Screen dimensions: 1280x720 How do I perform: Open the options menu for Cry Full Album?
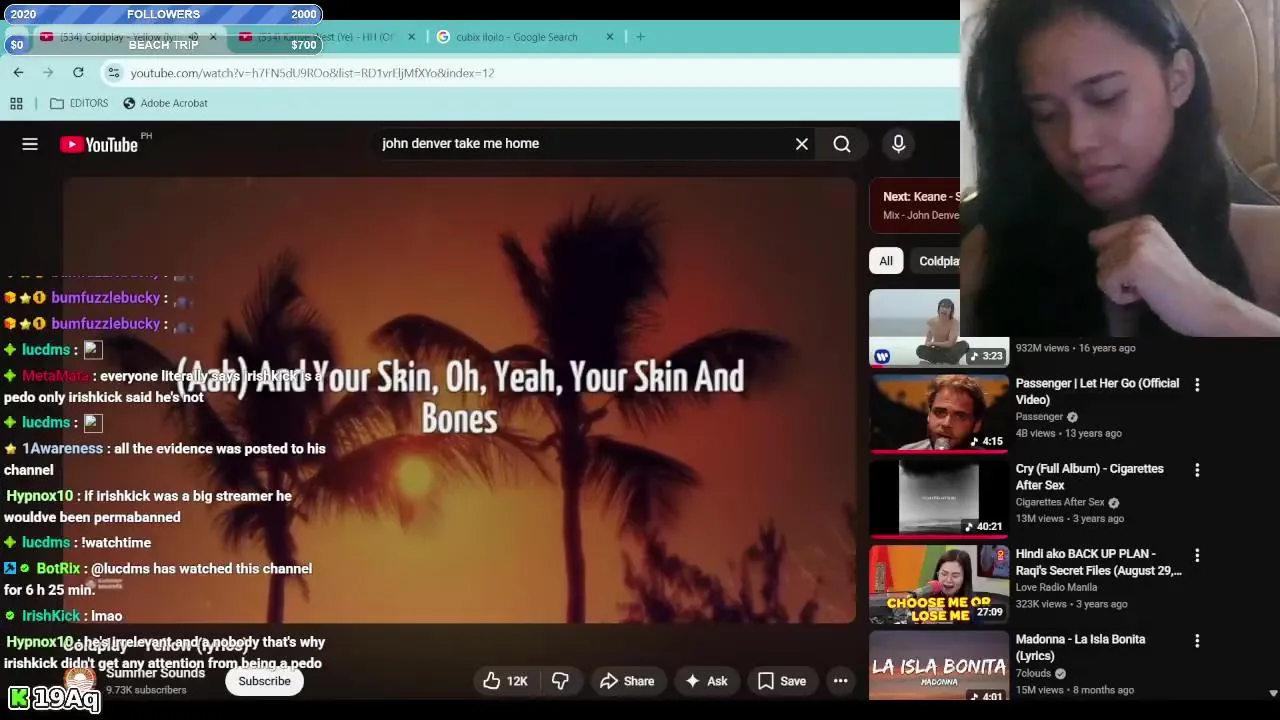(1197, 470)
